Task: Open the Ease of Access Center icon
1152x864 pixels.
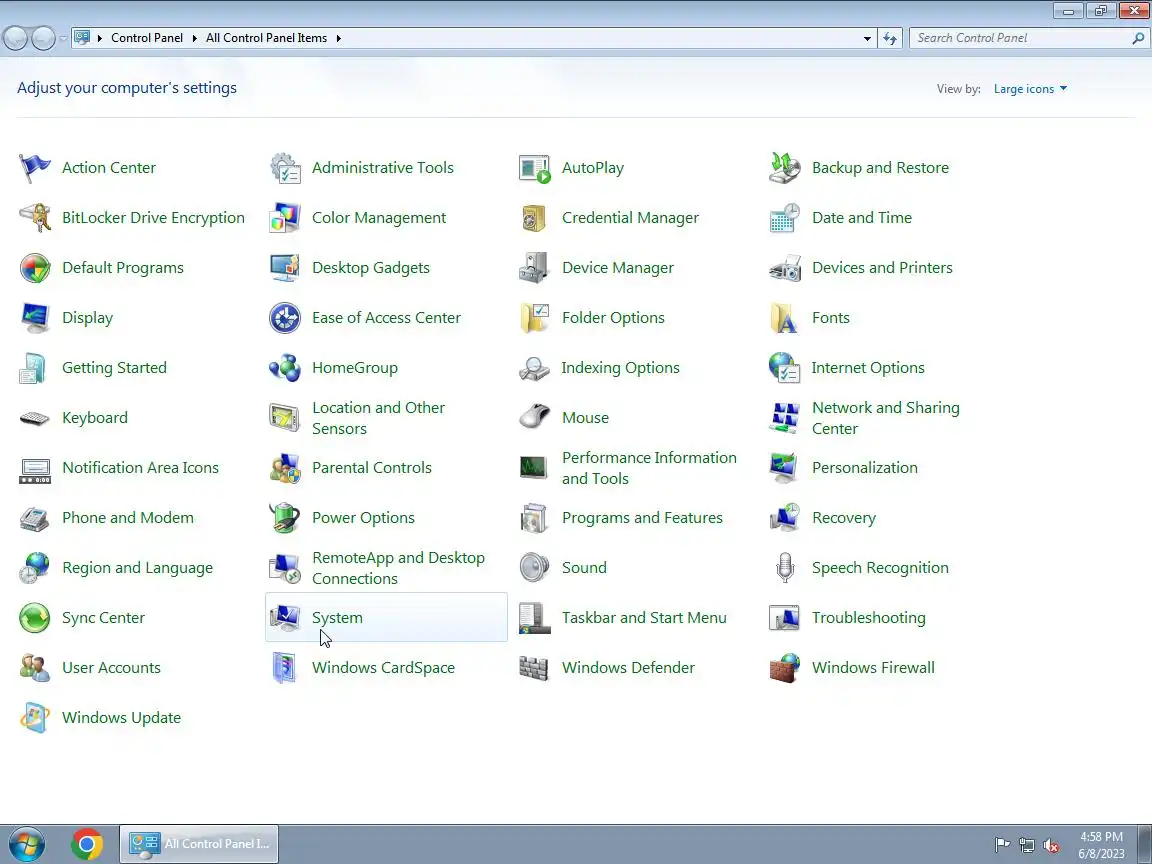Action: click(x=285, y=318)
